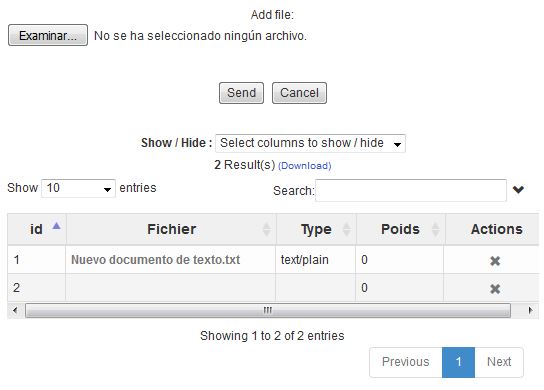Click Poids value 0 in row 1
The width and height of the screenshot is (544, 390).
click(x=364, y=260)
